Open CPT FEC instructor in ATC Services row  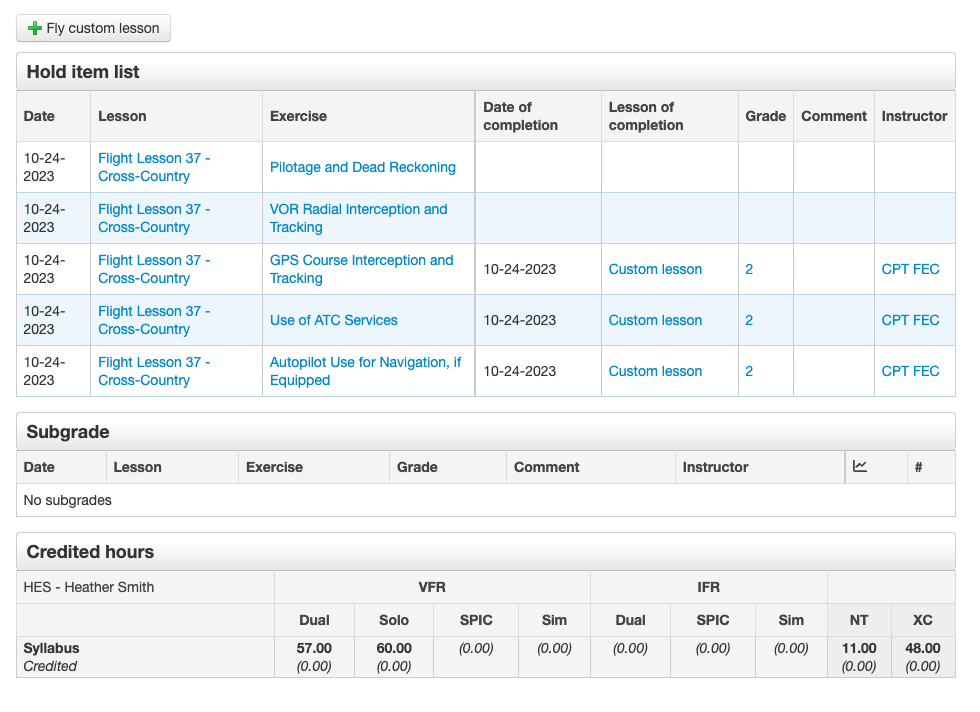(x=910, y=320)
